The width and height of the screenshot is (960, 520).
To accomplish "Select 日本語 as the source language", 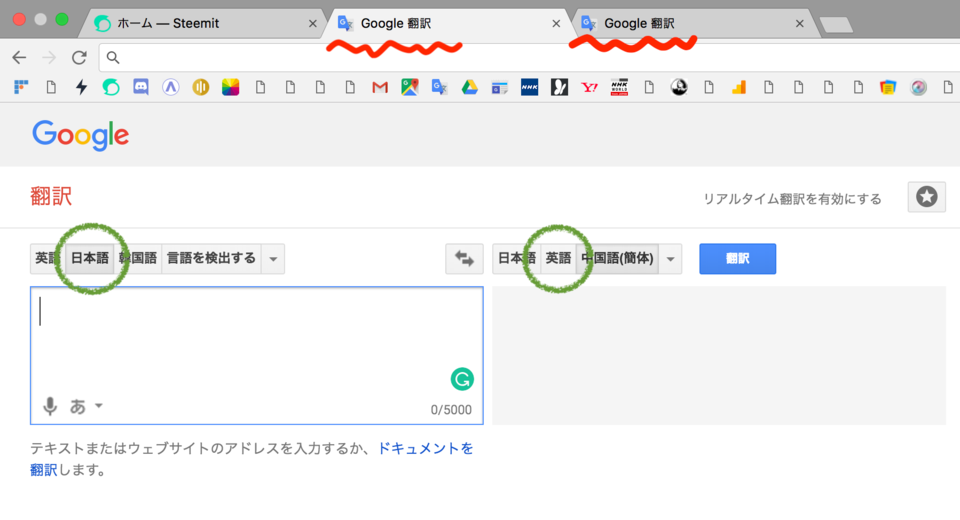I will (89, 258).
